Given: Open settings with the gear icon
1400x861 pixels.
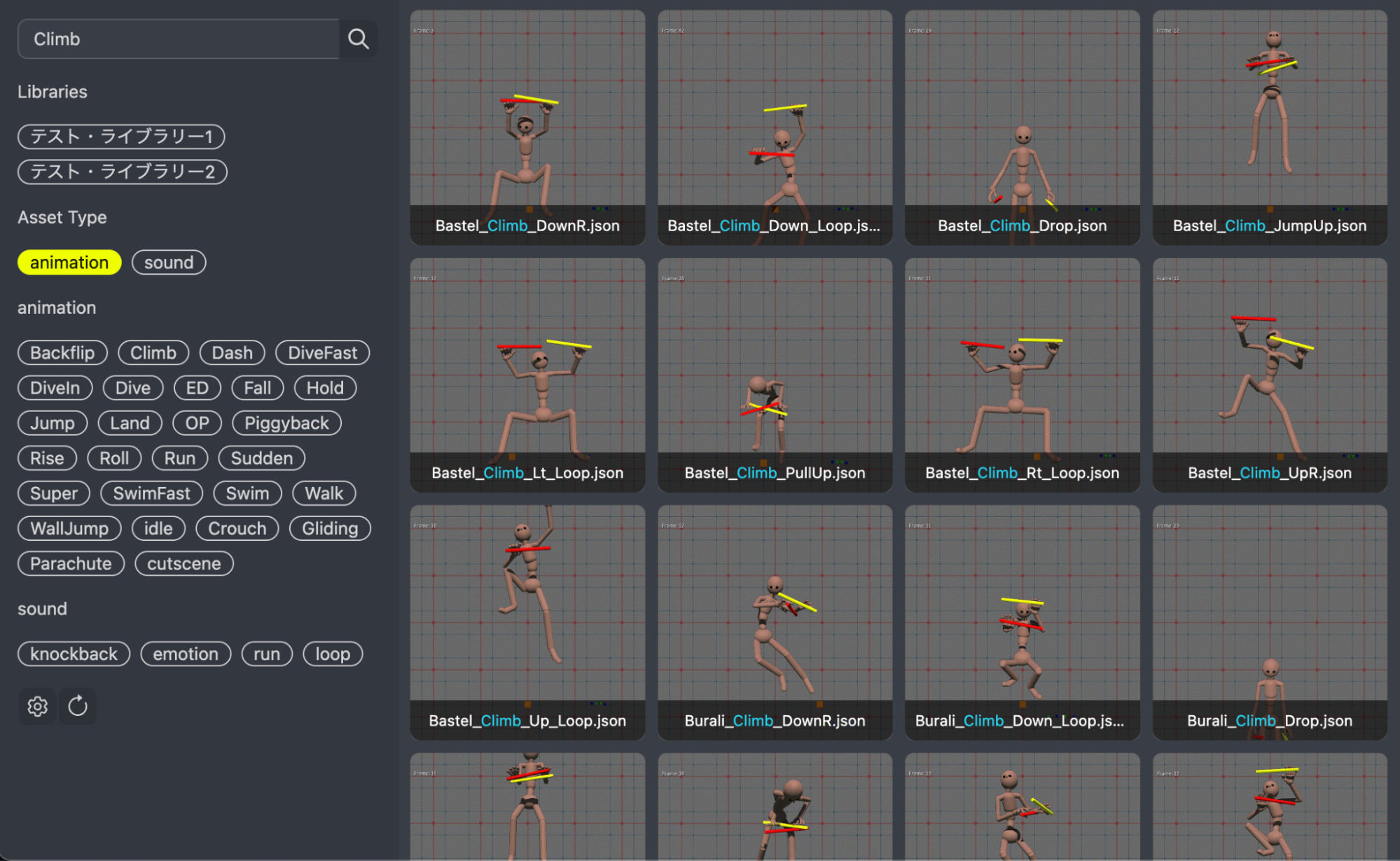Looking at the screenshot, I should coord(37,706).
